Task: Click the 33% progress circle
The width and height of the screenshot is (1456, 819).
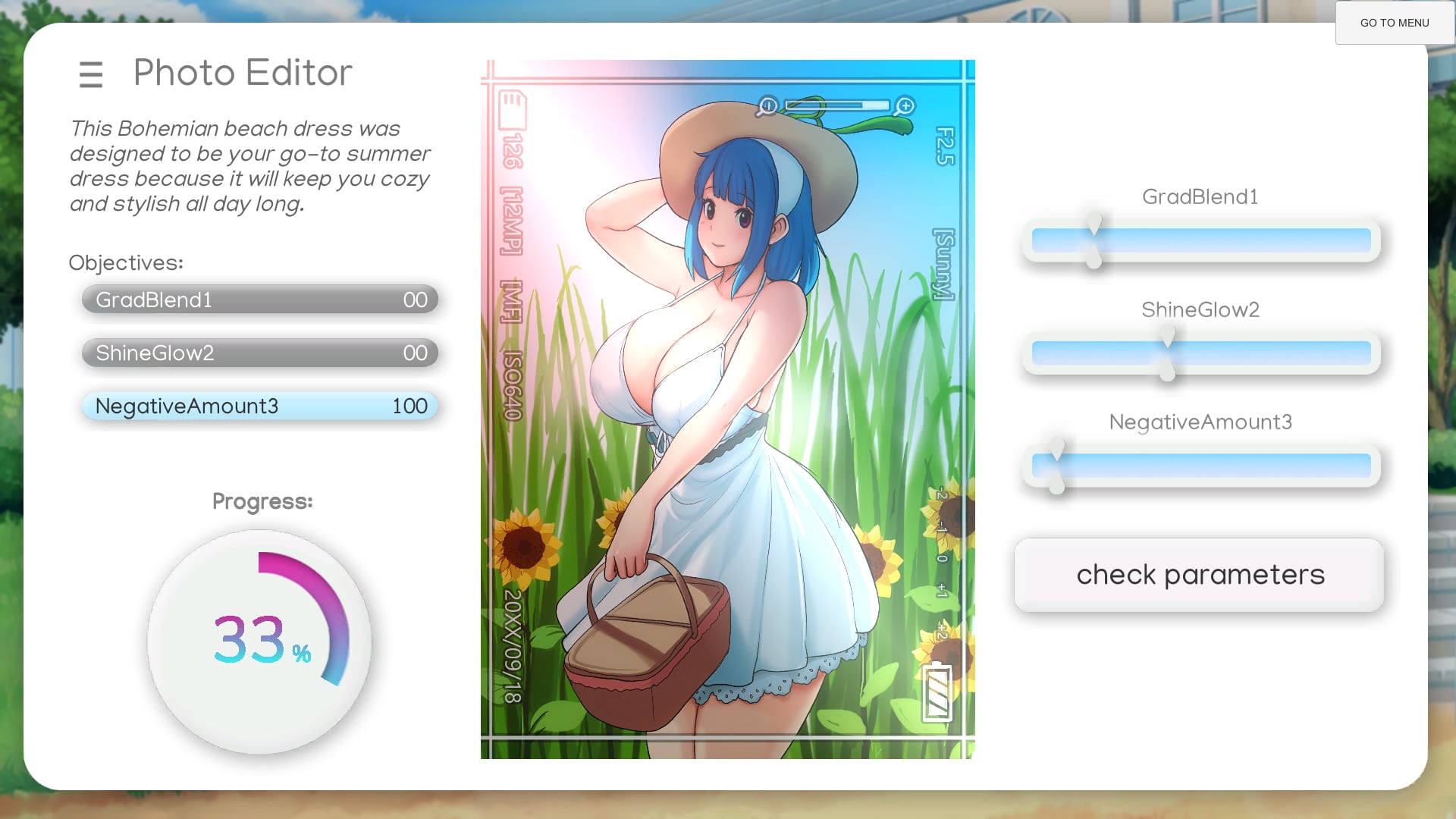Action: tap(259, 642)
